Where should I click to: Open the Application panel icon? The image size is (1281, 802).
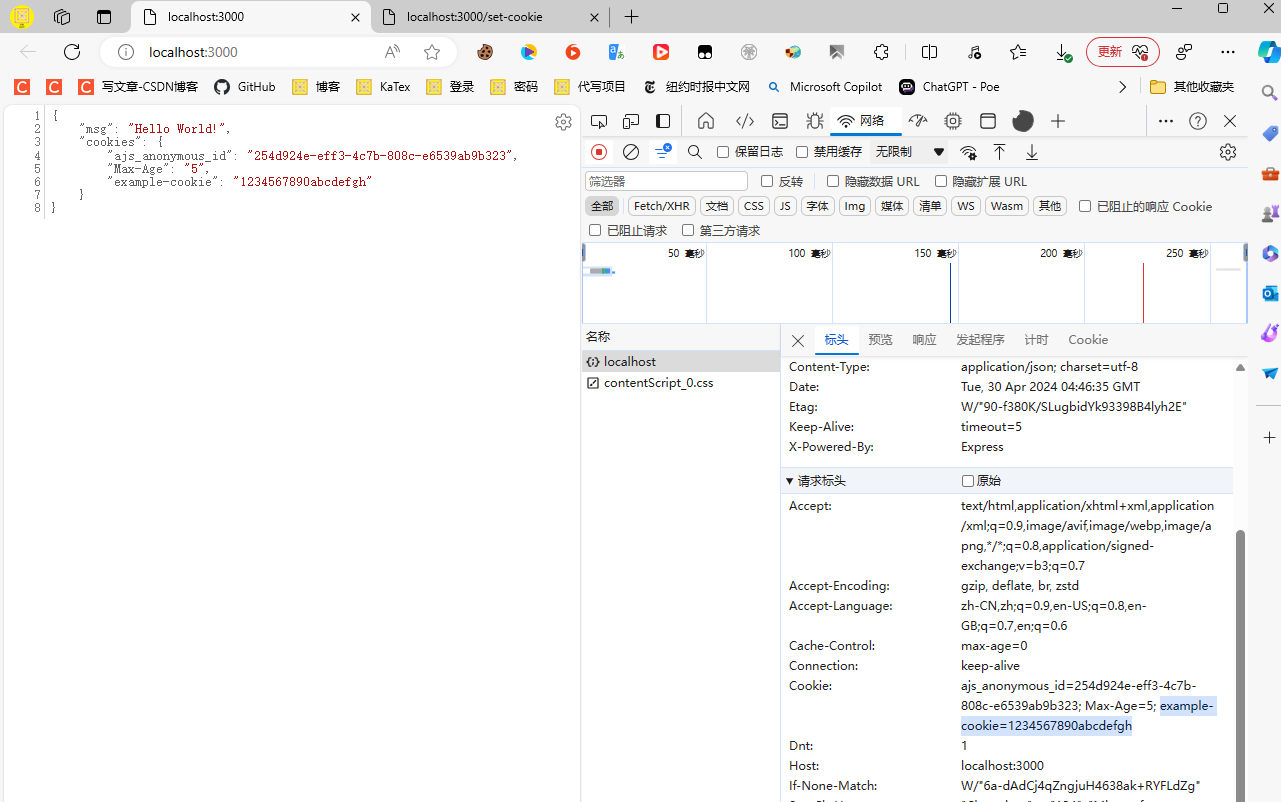pyautogui.click(x=988, y=121)
